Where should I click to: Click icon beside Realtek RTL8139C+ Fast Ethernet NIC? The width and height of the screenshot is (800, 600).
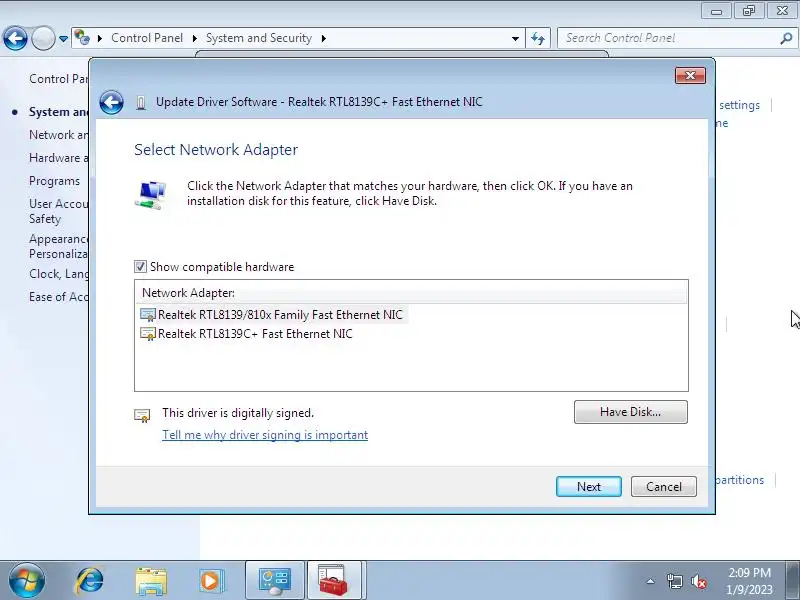[x=148, y=334]
